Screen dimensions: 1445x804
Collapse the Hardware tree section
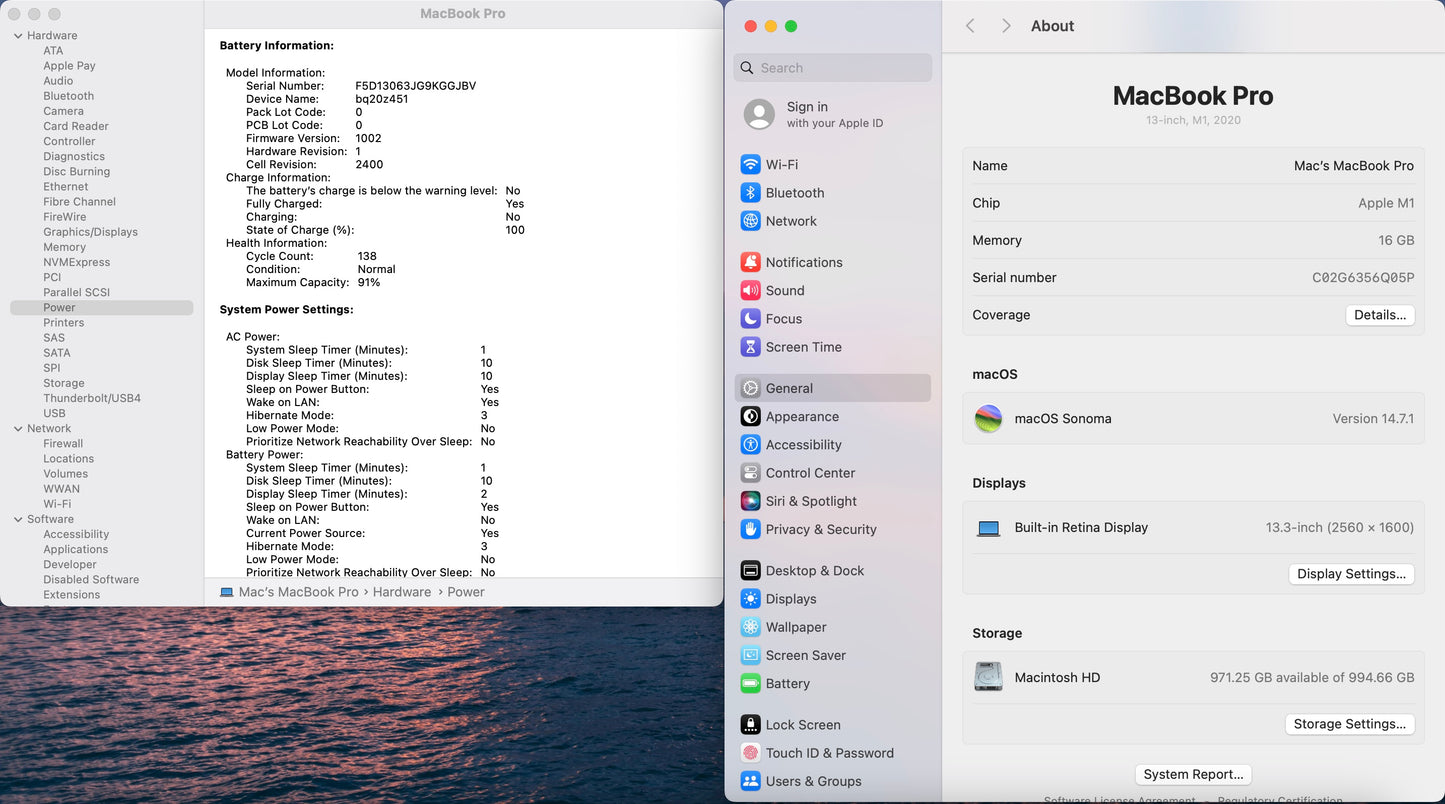[x=18, y=36]
